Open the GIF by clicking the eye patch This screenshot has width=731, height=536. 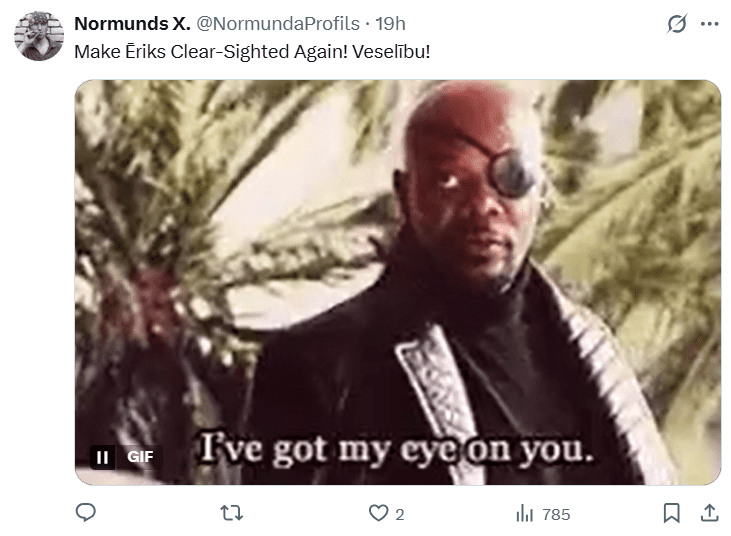point(511,173)
